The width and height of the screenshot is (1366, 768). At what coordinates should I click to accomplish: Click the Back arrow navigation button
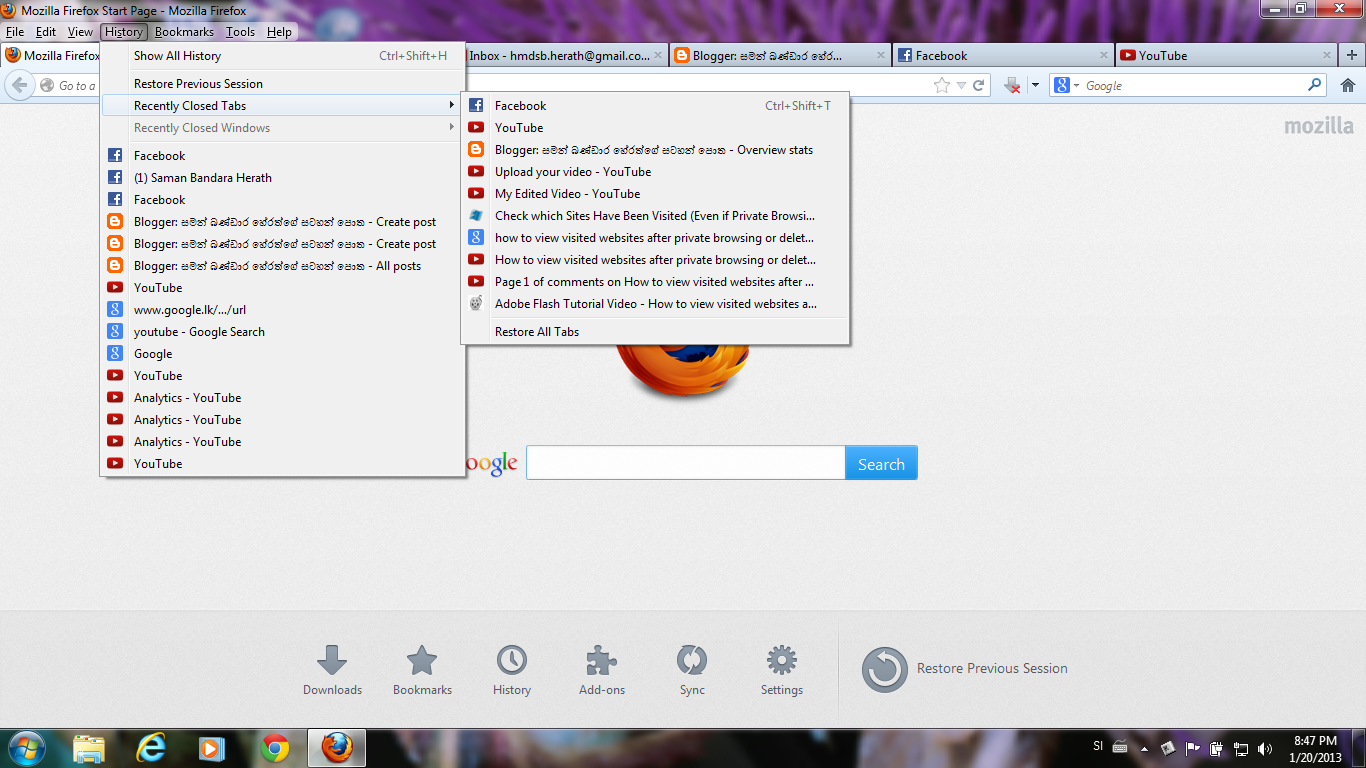click(x=19, y=86)
